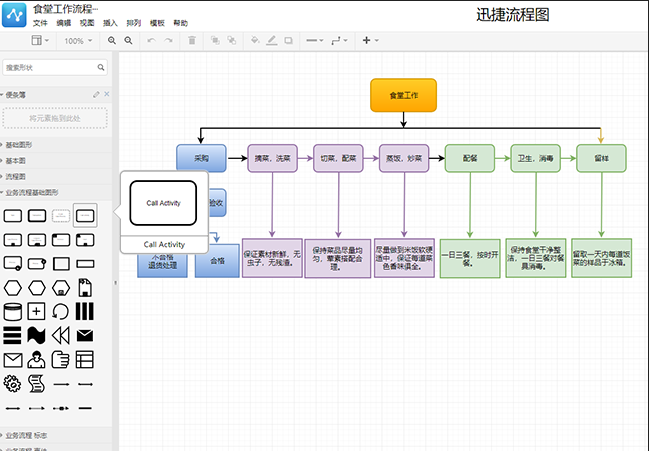Open the 帮助 menu

pos(180,23)
